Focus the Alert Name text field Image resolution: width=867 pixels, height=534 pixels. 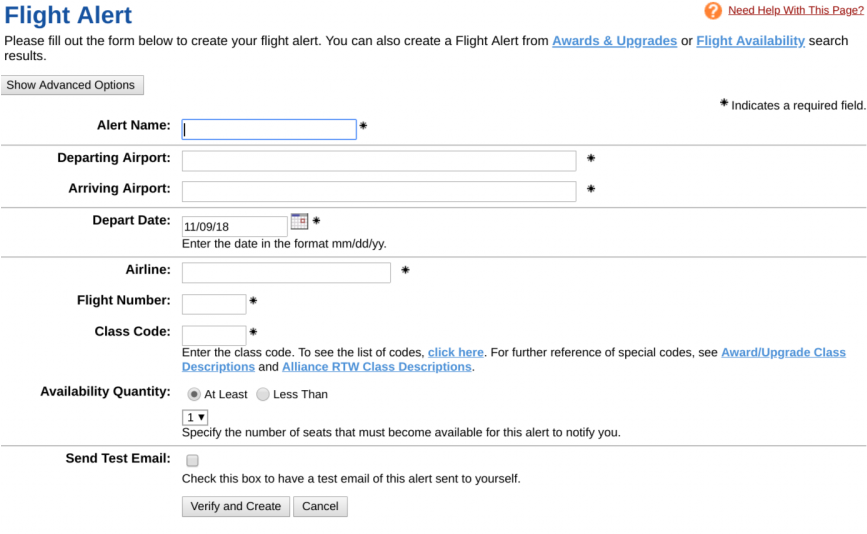point(269,129)
